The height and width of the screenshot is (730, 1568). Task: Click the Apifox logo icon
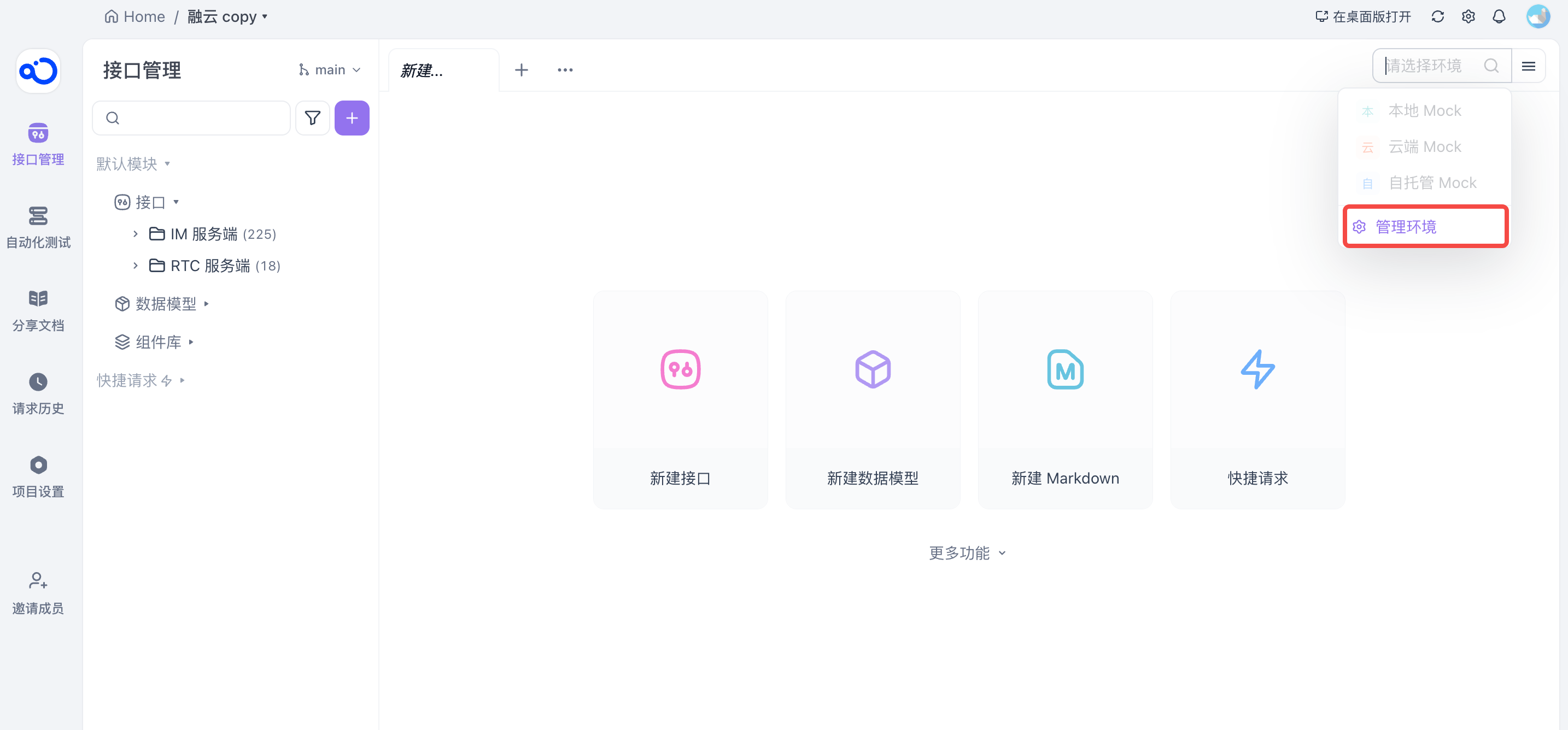[x=38, y=71]
